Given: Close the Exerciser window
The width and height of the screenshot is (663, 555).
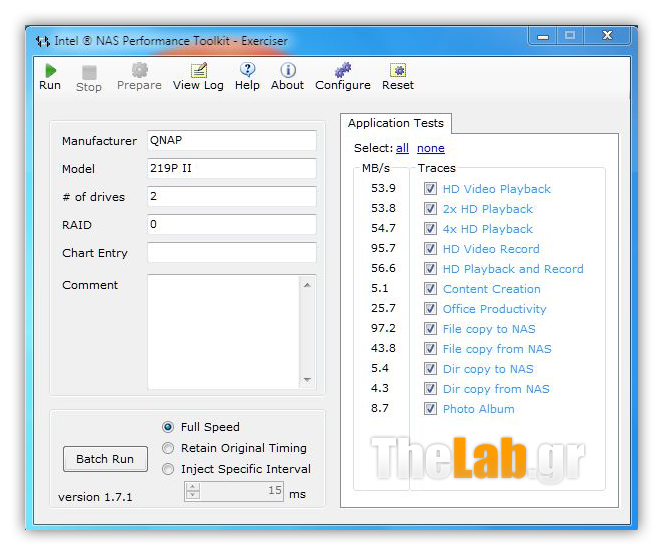Looking at the screenshot, I should [x=607, y=36].
